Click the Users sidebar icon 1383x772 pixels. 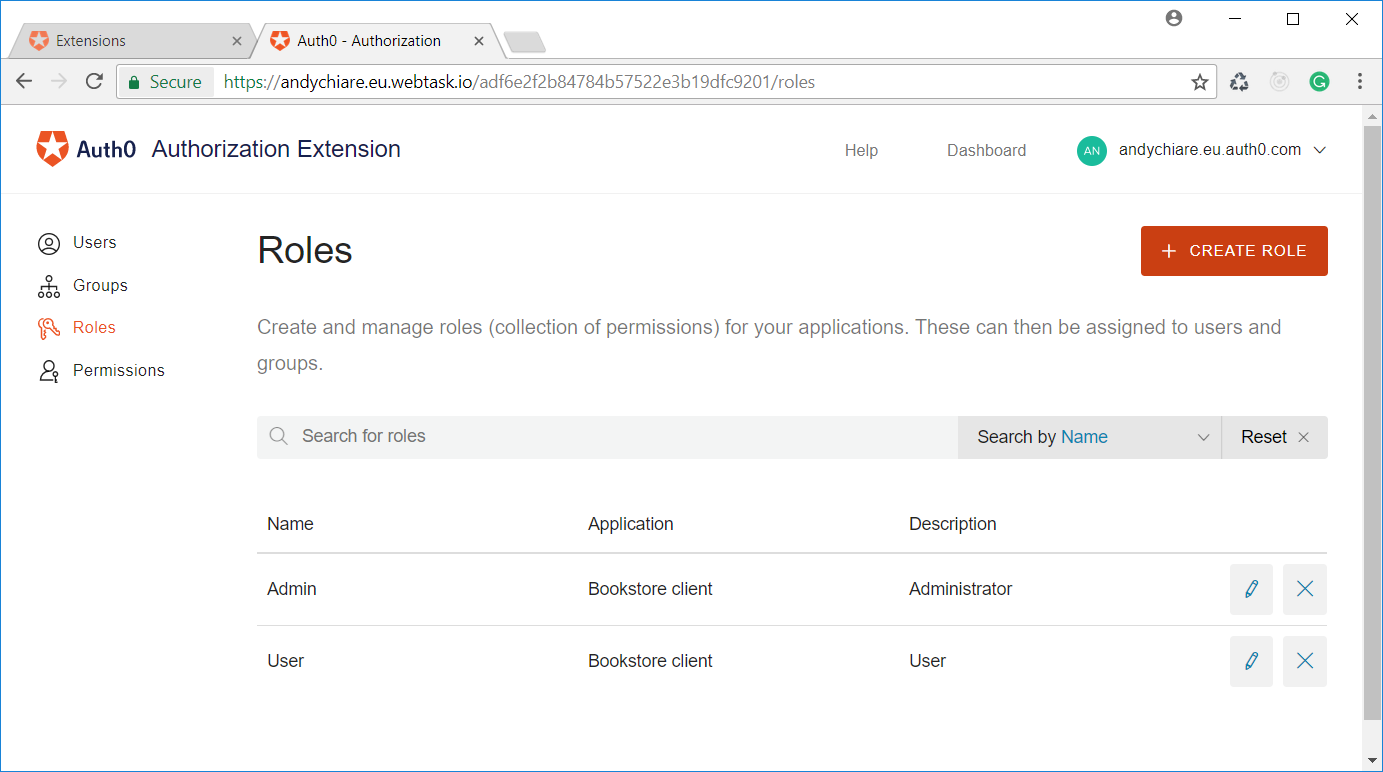tap(49, 243)
